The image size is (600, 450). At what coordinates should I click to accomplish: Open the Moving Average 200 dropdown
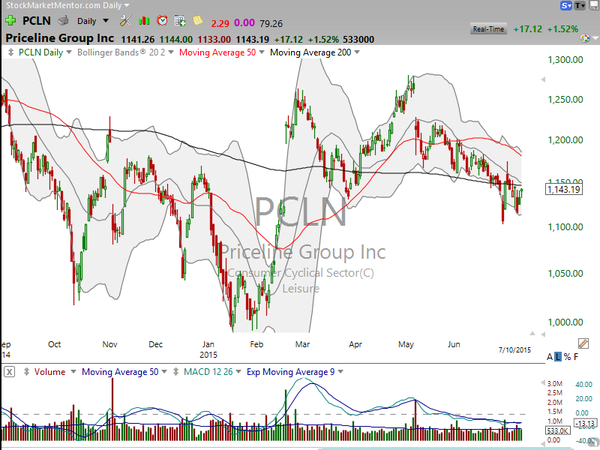point(357,52)
